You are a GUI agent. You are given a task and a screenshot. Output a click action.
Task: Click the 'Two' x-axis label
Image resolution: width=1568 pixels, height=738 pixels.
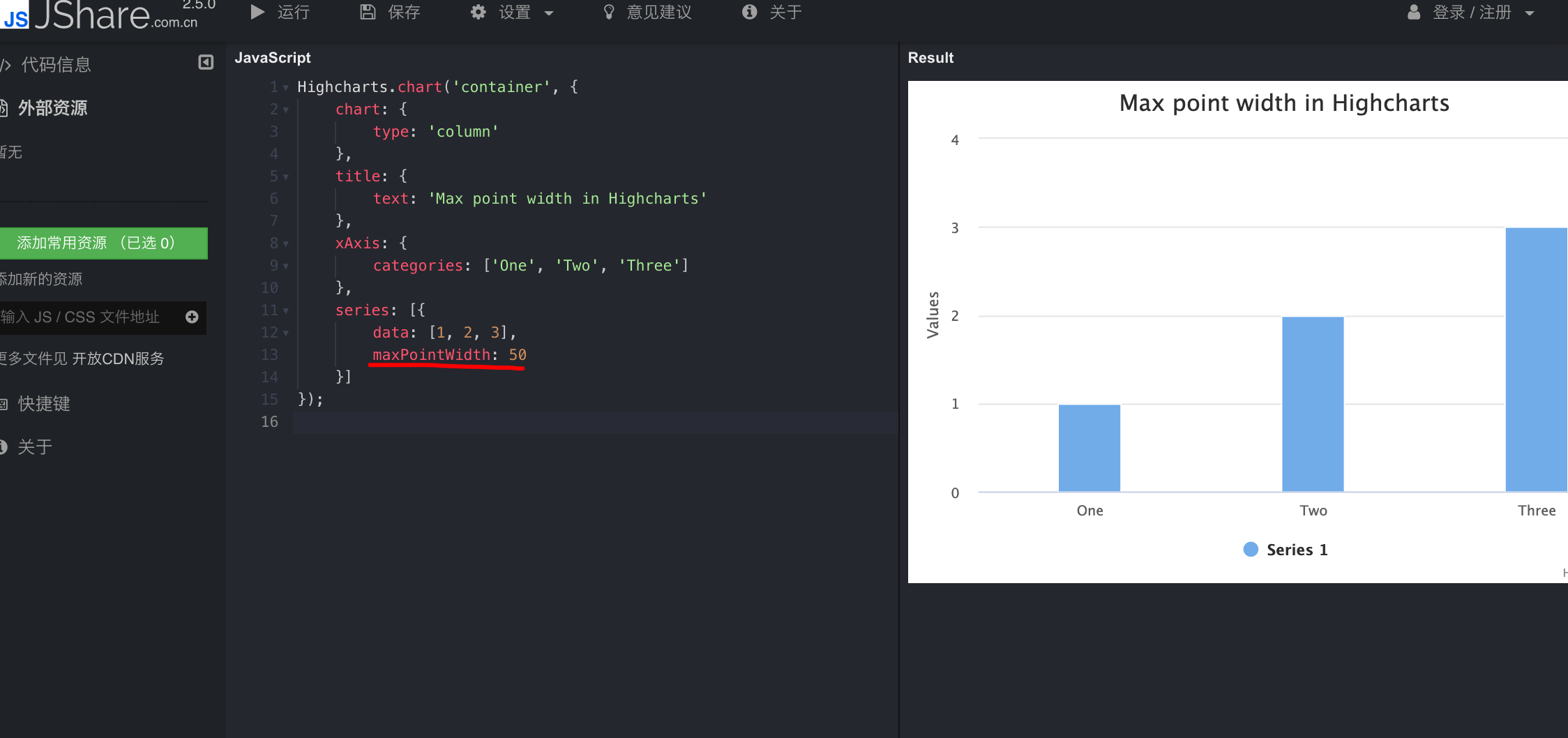click(x=1313, y=511)
